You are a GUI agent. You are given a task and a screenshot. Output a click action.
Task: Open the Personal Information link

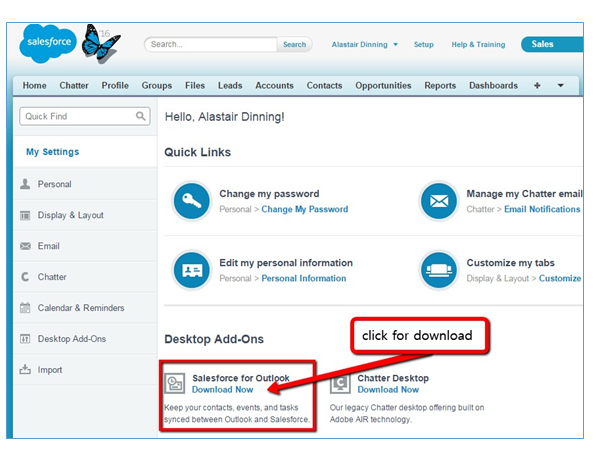pyautogui.click(x=304, y=279)
